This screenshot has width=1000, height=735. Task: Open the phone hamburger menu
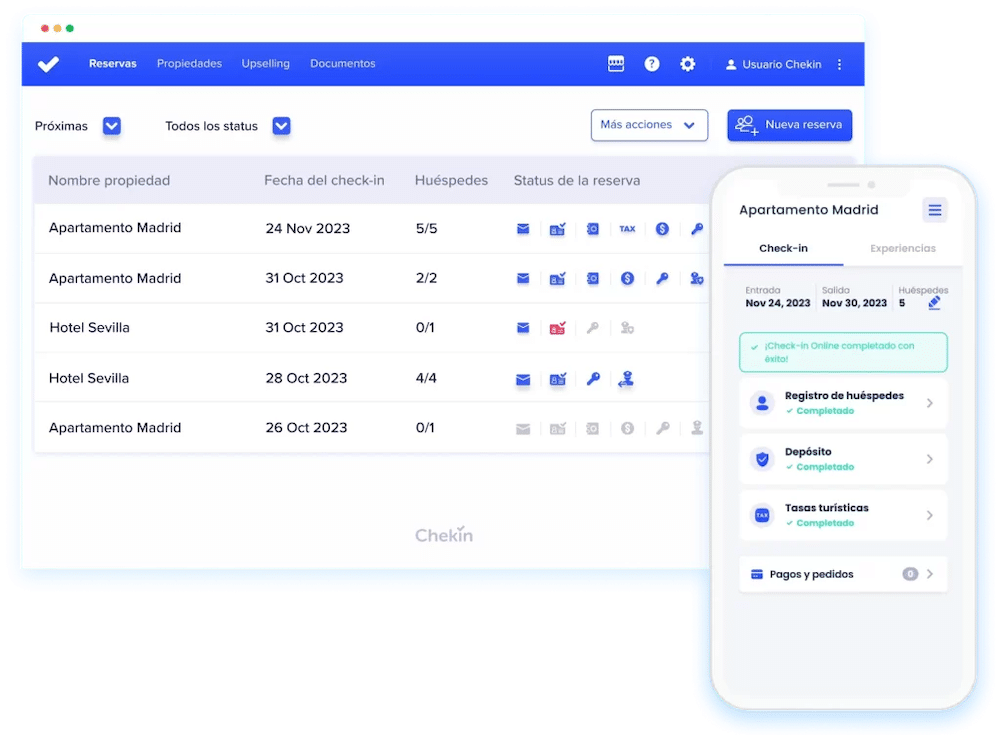tap(935, 210)
